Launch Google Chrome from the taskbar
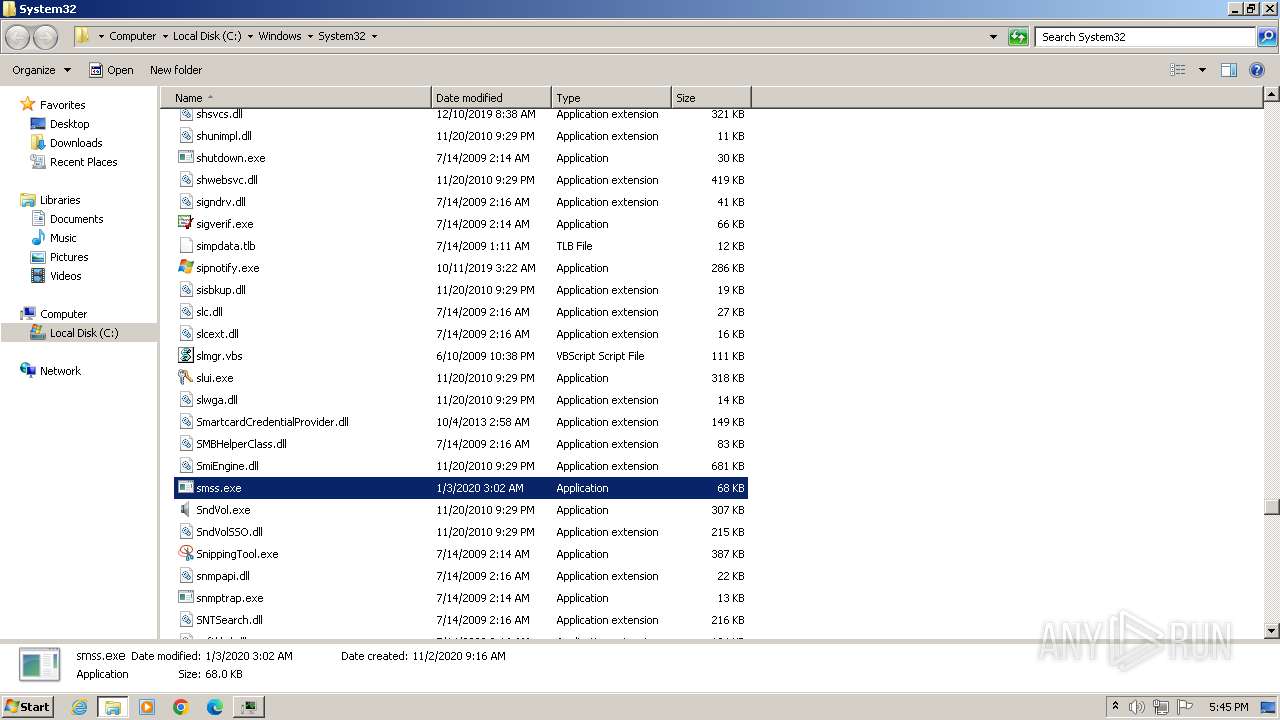Screen dimensions: 1280x720 (181, 707)
